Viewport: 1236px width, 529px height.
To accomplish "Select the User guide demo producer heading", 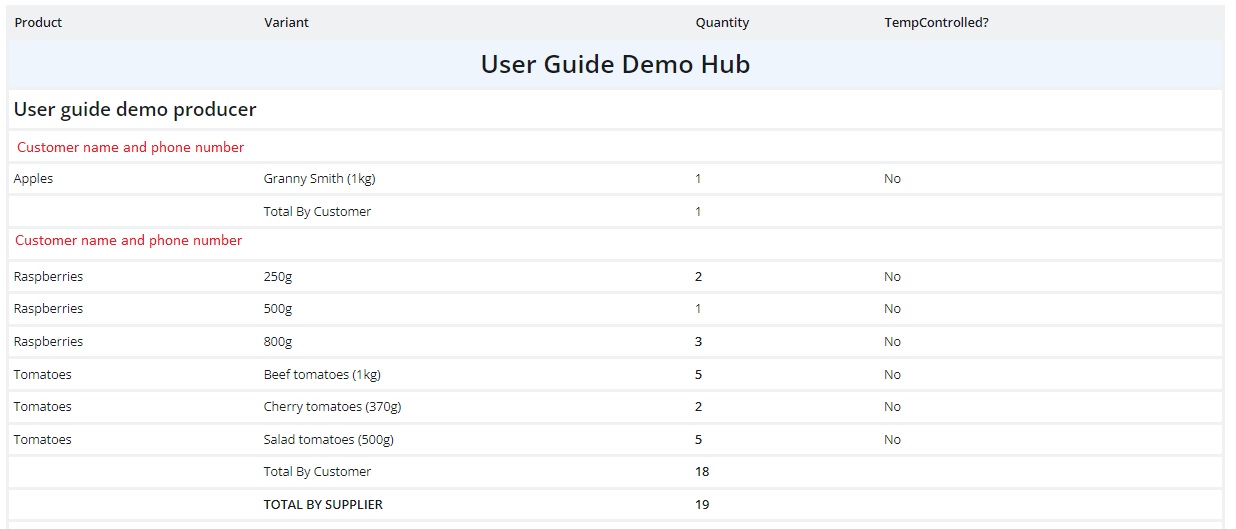I will point(135,110).
